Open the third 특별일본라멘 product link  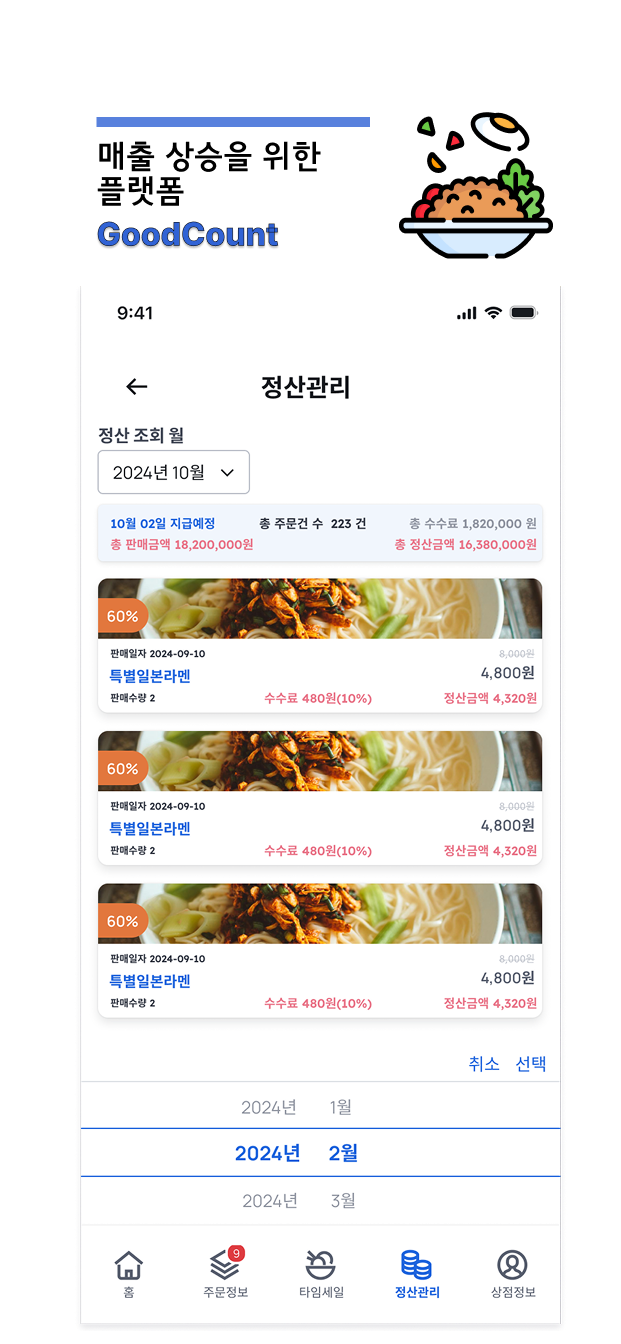point(150,981)
